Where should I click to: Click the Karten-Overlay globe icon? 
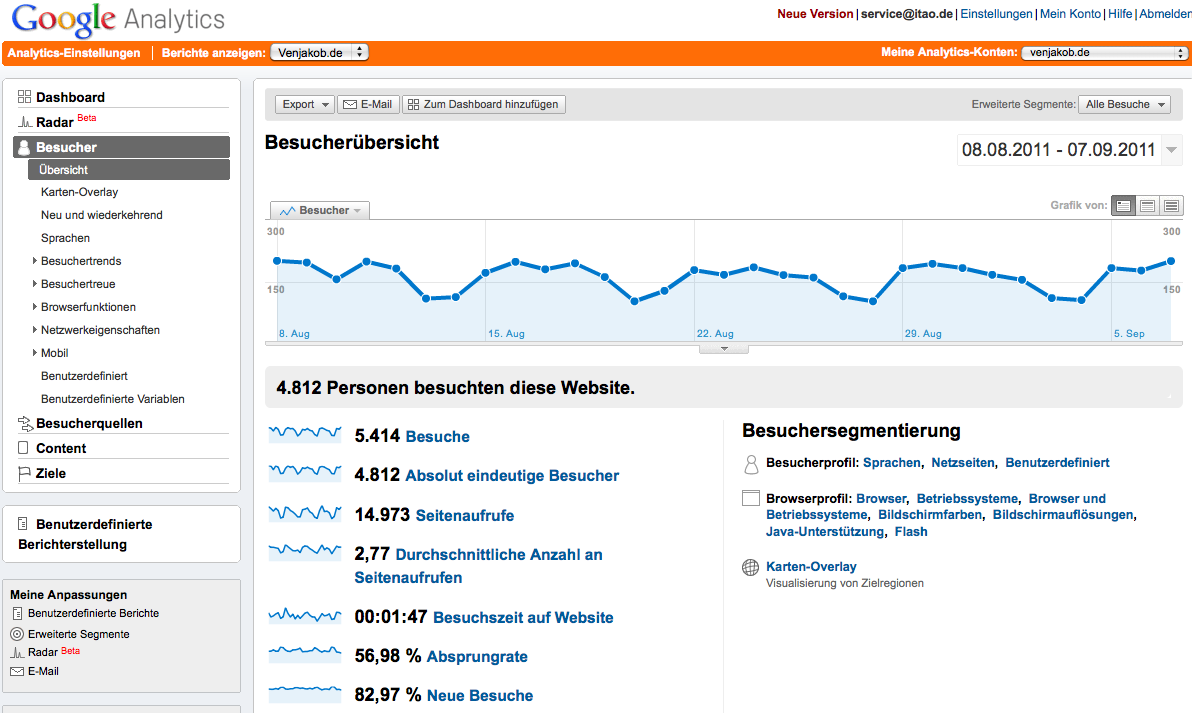pyautogui.click(x=750, y=567)
